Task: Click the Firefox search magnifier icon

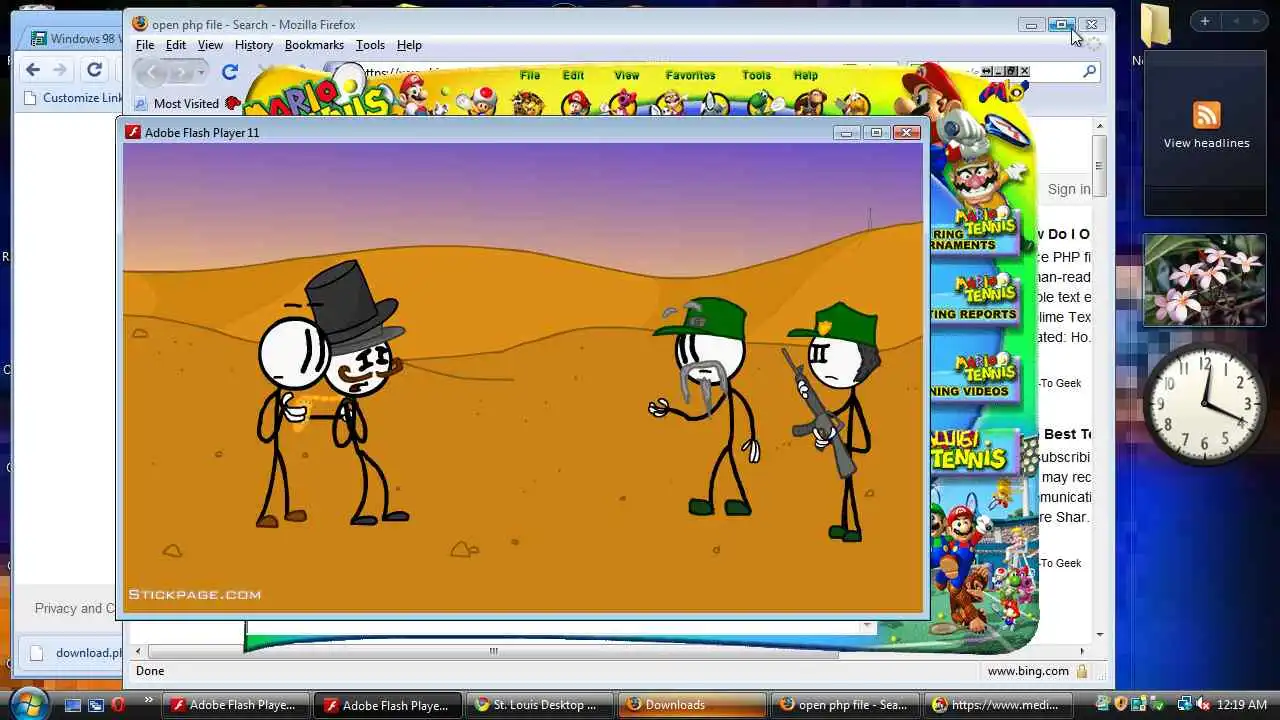Action: tap(1089, 71)
